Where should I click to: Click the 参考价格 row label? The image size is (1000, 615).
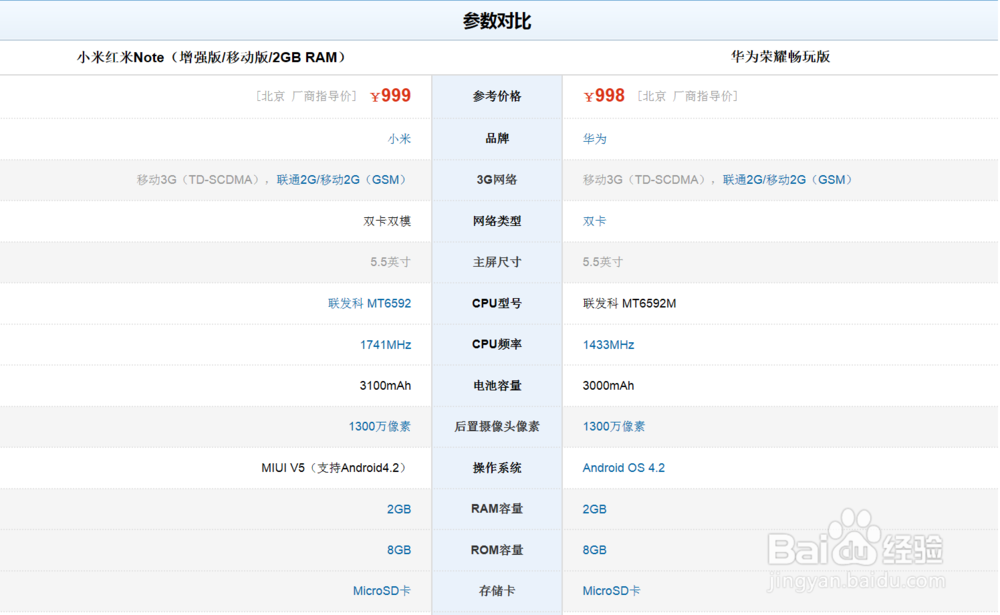[x=497, y=96]
